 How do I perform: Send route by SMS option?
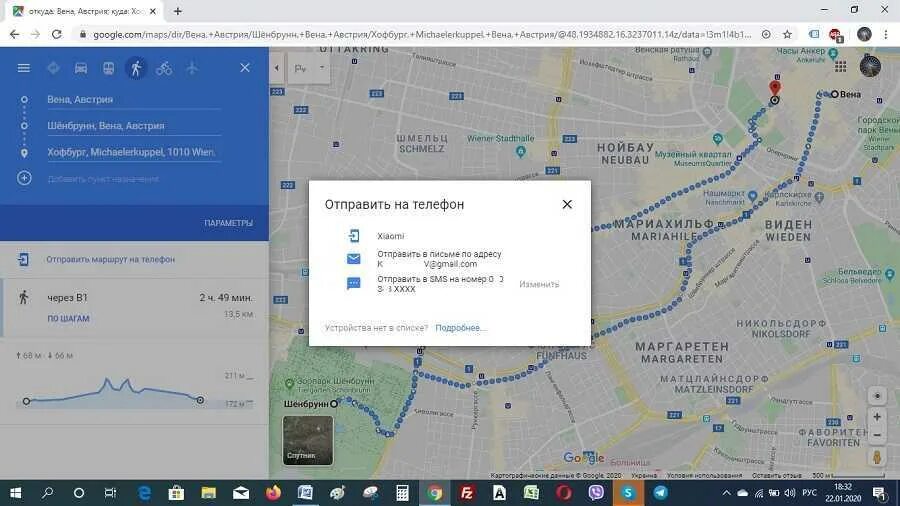tap(425, 284)
